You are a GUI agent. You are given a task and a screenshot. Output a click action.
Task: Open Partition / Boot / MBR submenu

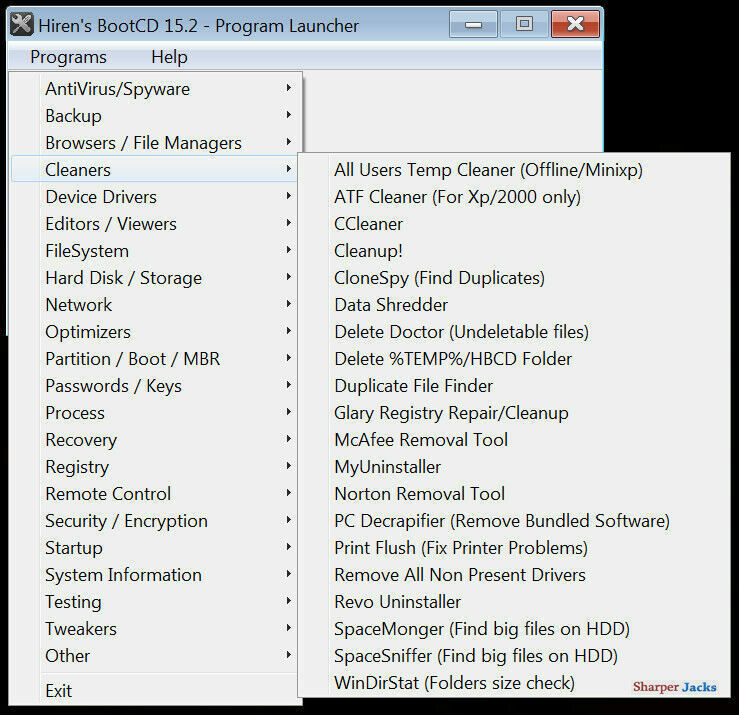(x=154, y=359)
